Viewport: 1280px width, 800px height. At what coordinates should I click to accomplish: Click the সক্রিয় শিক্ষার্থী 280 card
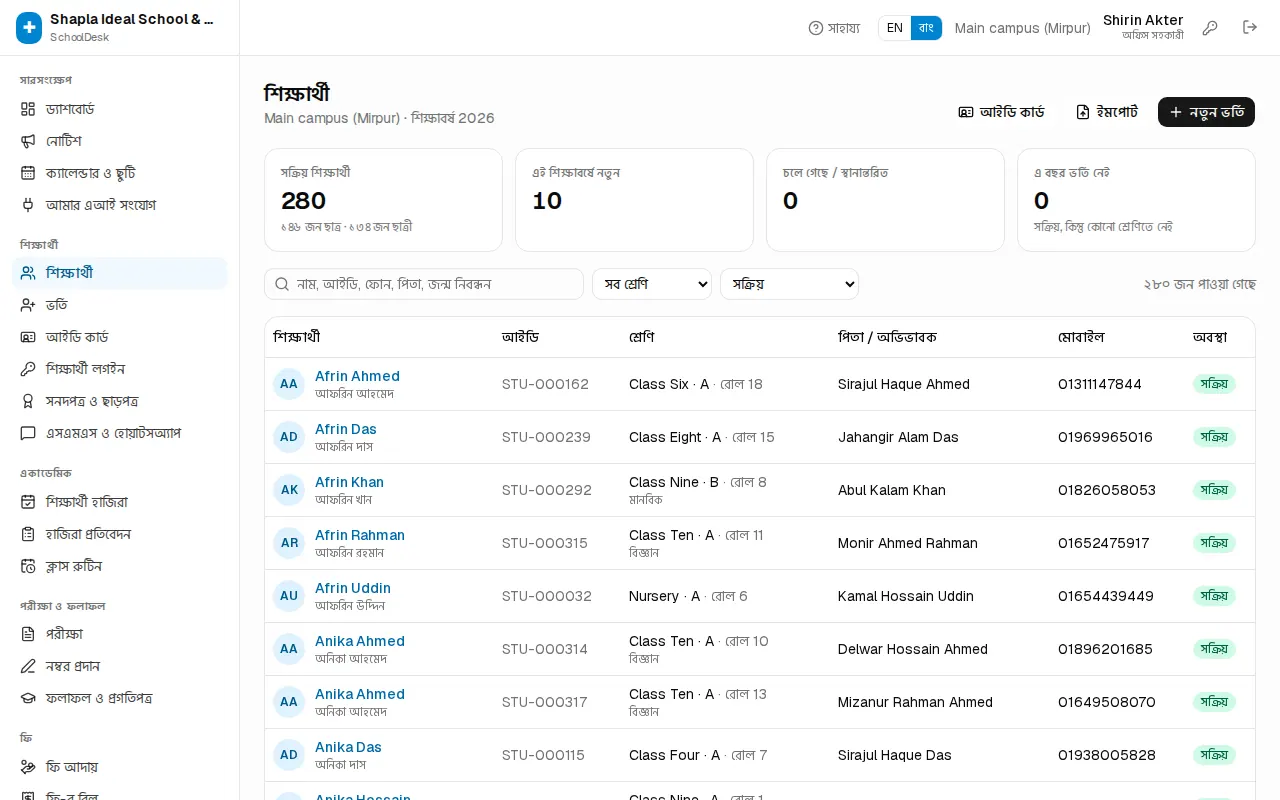coord(383,200)
